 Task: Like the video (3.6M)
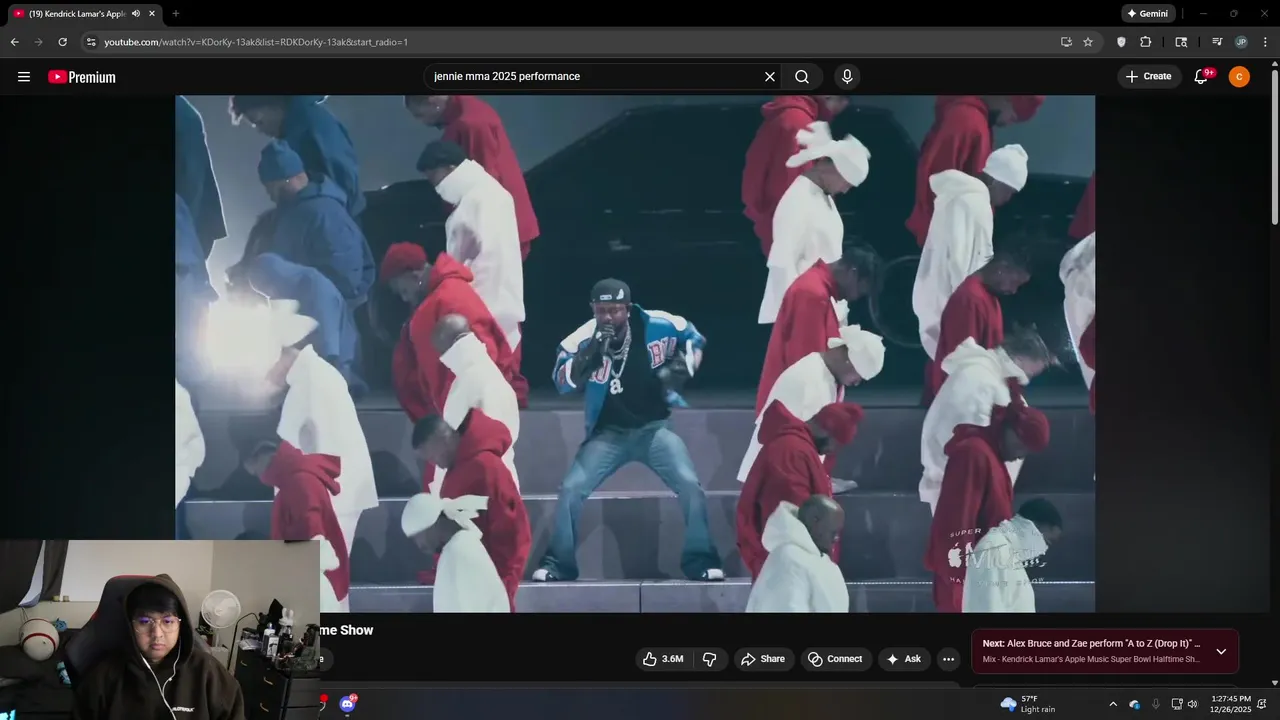(x=663, y=659)
